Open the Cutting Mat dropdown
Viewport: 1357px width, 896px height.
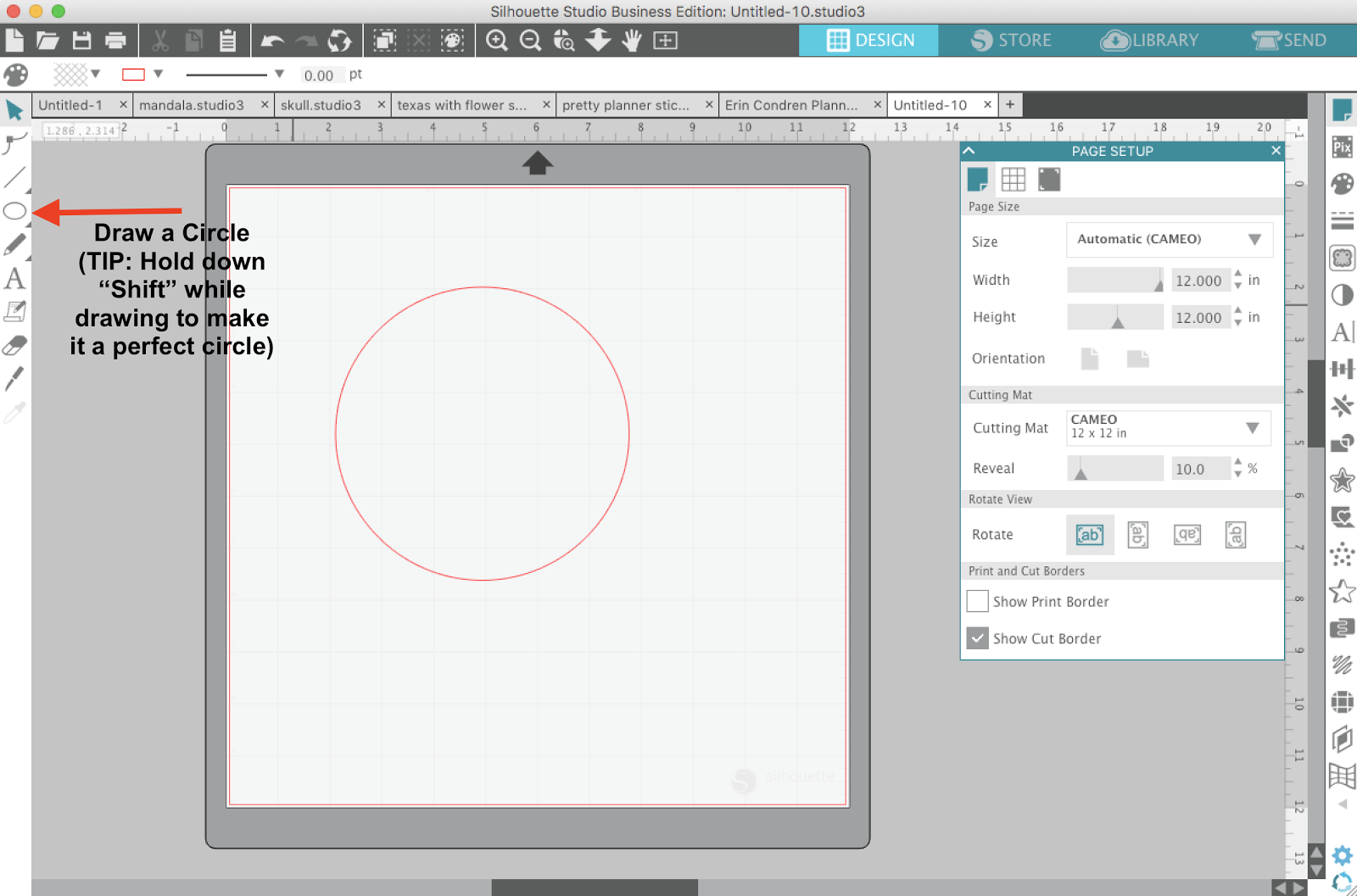pyautogui.click(x=1168, y=428)
